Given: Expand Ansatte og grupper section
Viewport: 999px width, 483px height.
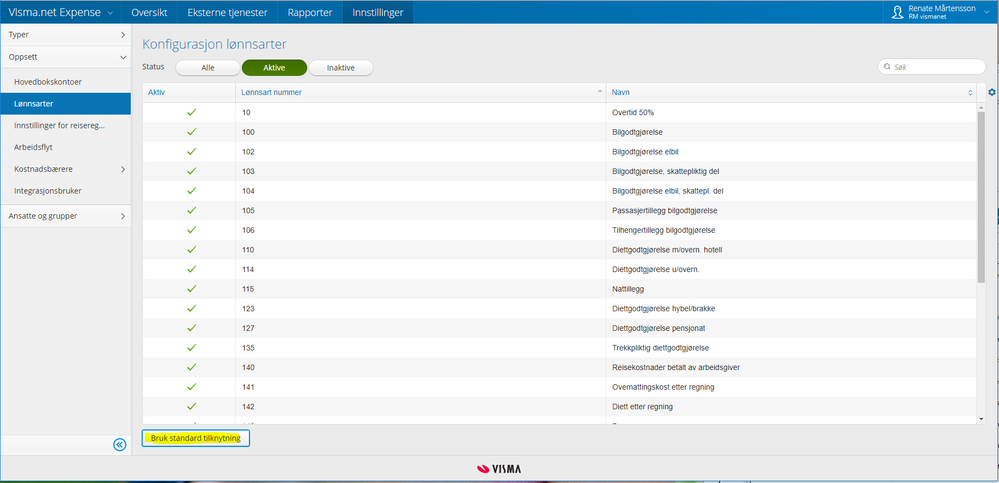Looking at the screenshot, I should [x=65, y=216].
